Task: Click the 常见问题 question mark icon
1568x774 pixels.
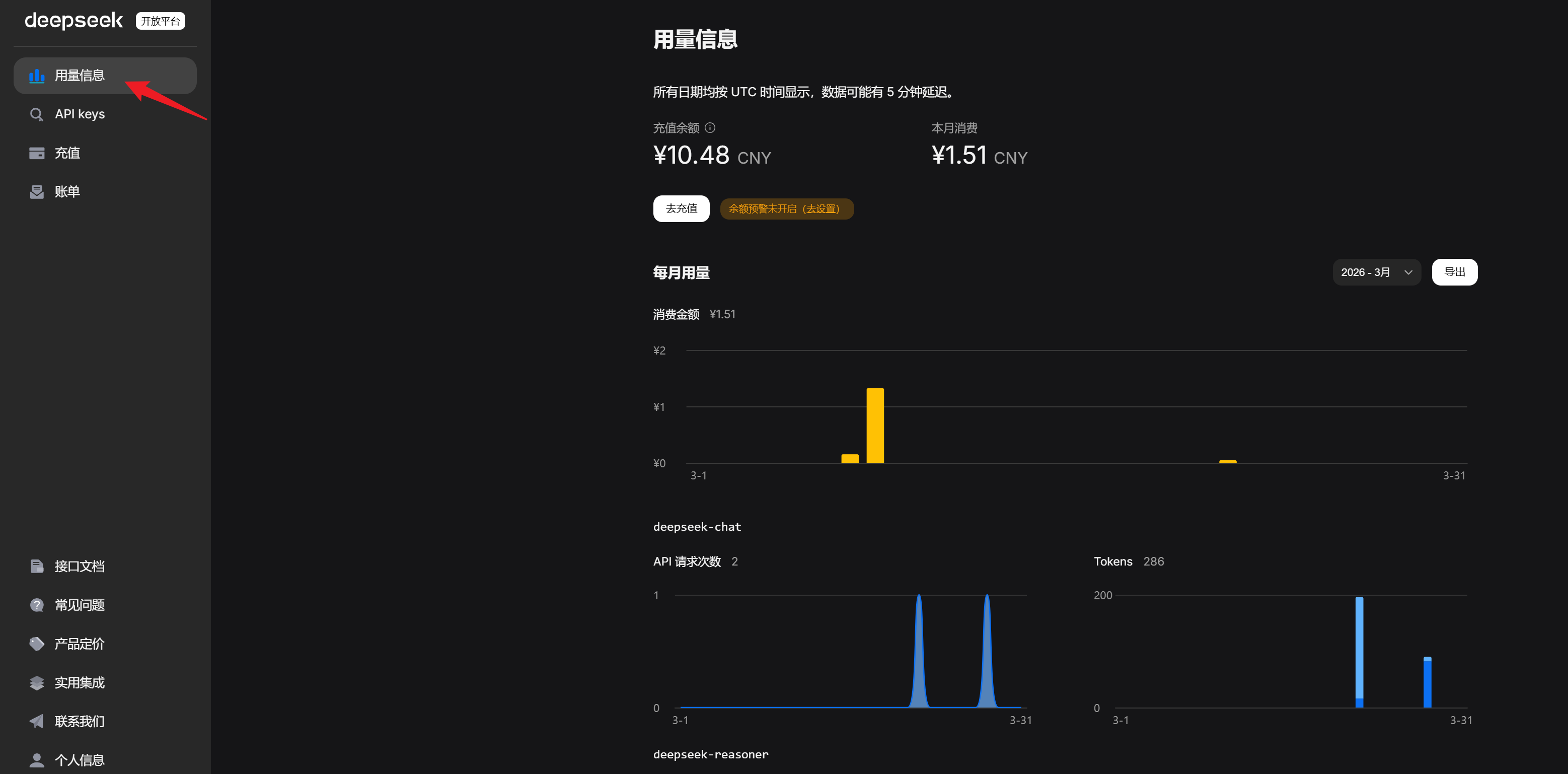Action: click(37, 605)
